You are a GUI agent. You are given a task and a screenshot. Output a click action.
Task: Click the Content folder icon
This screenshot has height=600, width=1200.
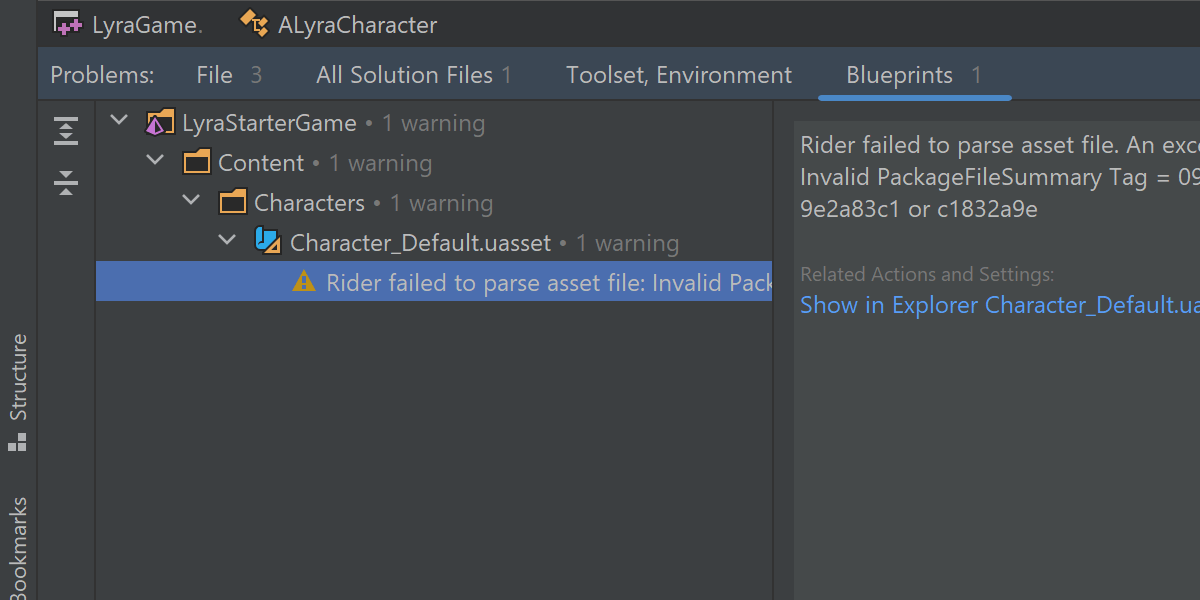pos(197,163)
